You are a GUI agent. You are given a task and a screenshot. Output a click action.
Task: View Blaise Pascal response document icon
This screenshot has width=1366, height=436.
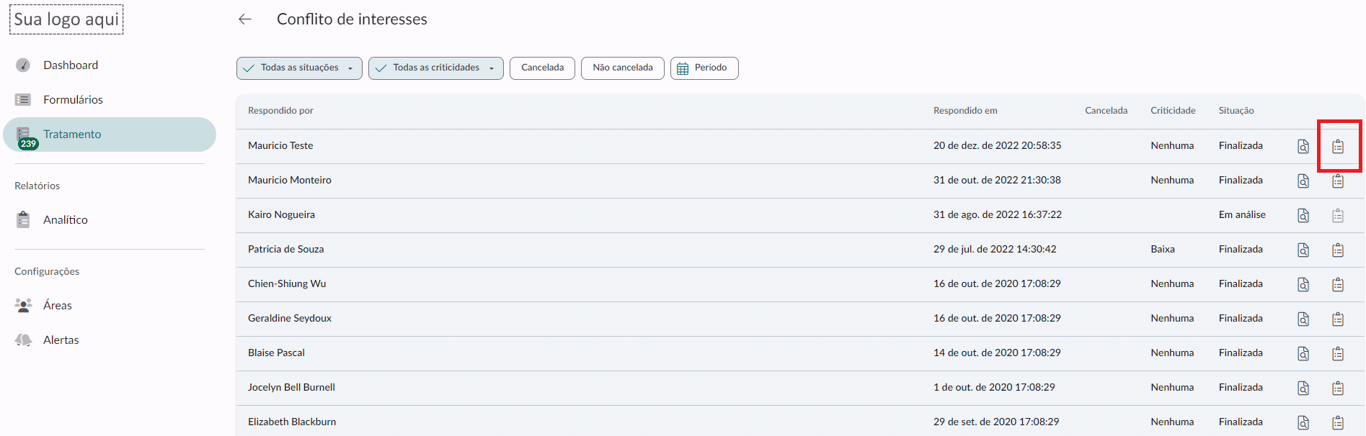tap(1303, 354)
